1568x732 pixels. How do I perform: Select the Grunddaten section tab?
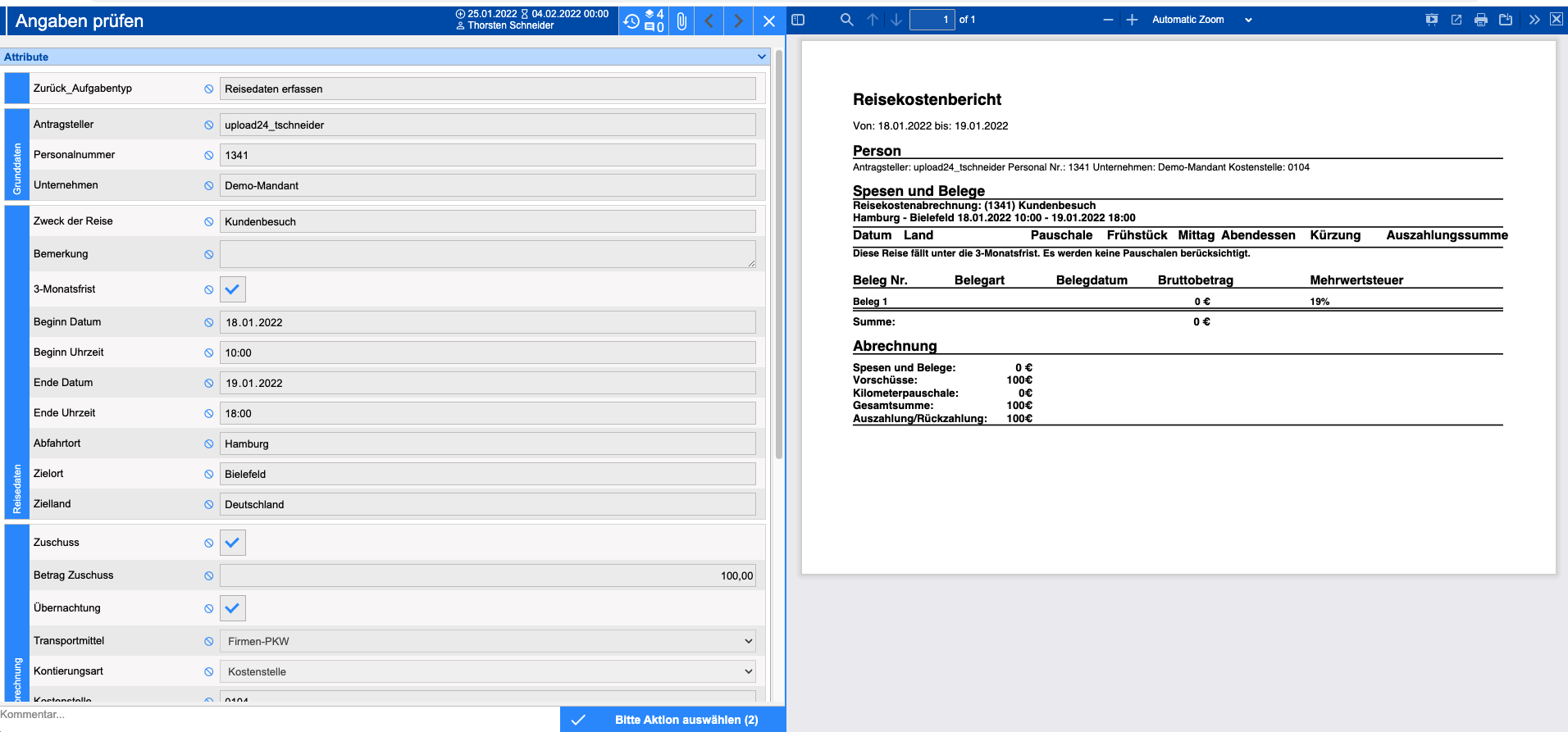(17, 154)
